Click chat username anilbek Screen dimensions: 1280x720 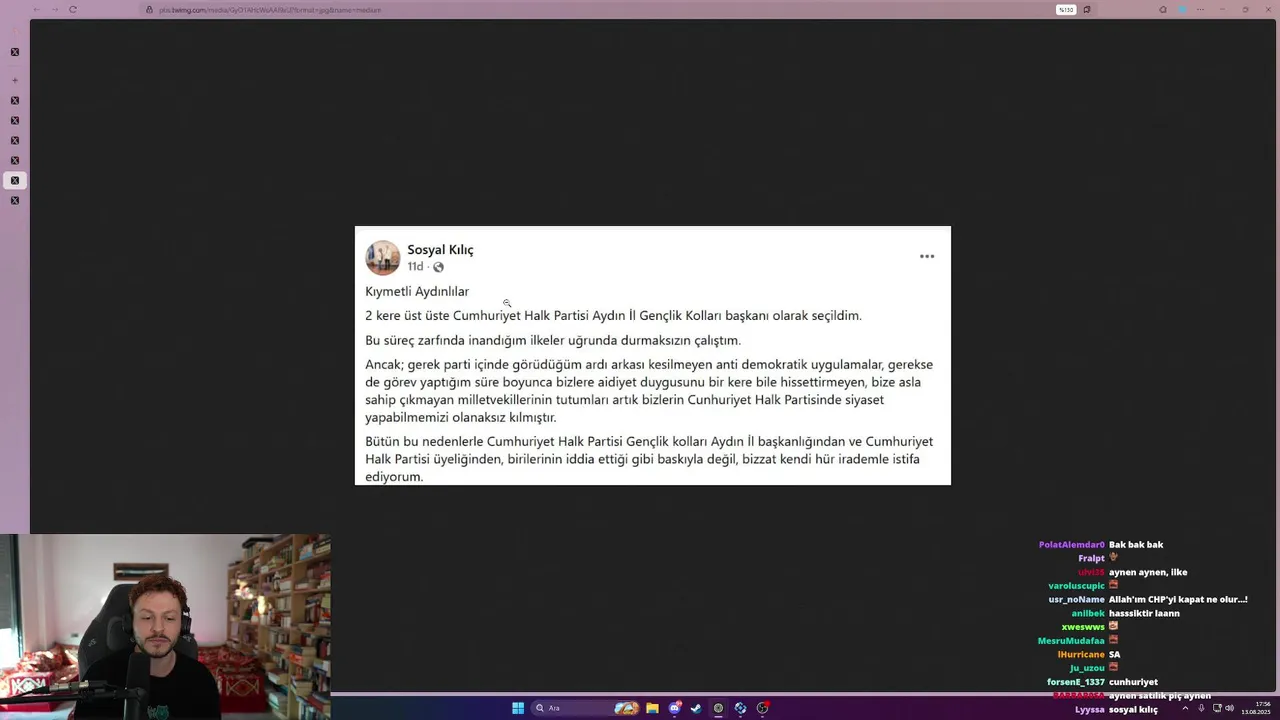(x=1088, y=614)
